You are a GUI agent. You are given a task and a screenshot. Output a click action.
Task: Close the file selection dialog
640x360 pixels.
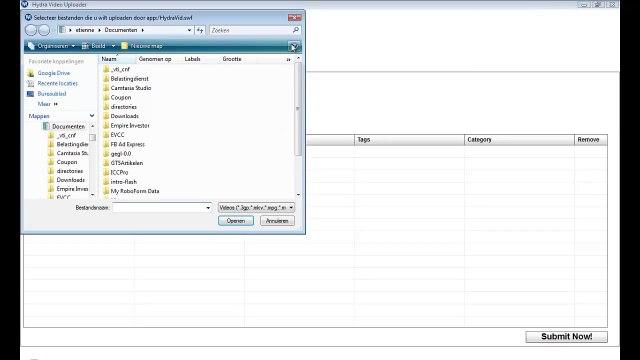click(x=294, y=18)
